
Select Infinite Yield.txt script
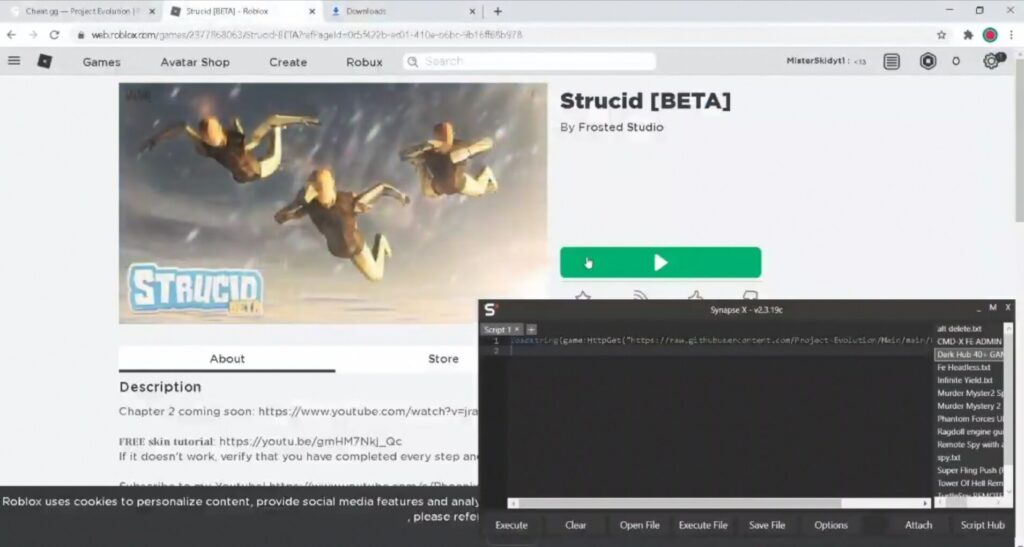coord(965,380)
